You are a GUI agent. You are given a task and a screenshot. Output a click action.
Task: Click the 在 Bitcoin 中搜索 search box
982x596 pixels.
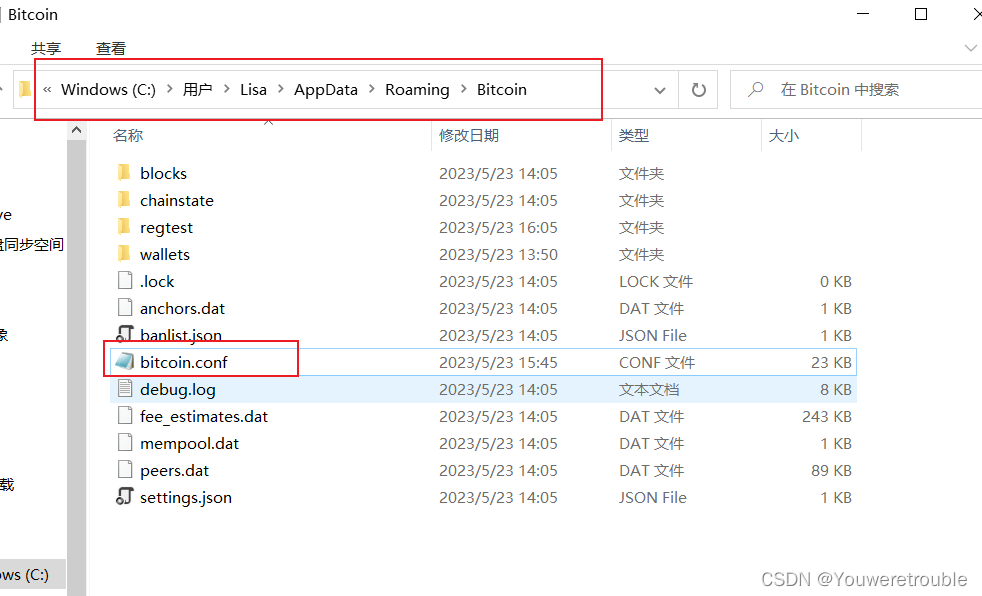point(856,90)
